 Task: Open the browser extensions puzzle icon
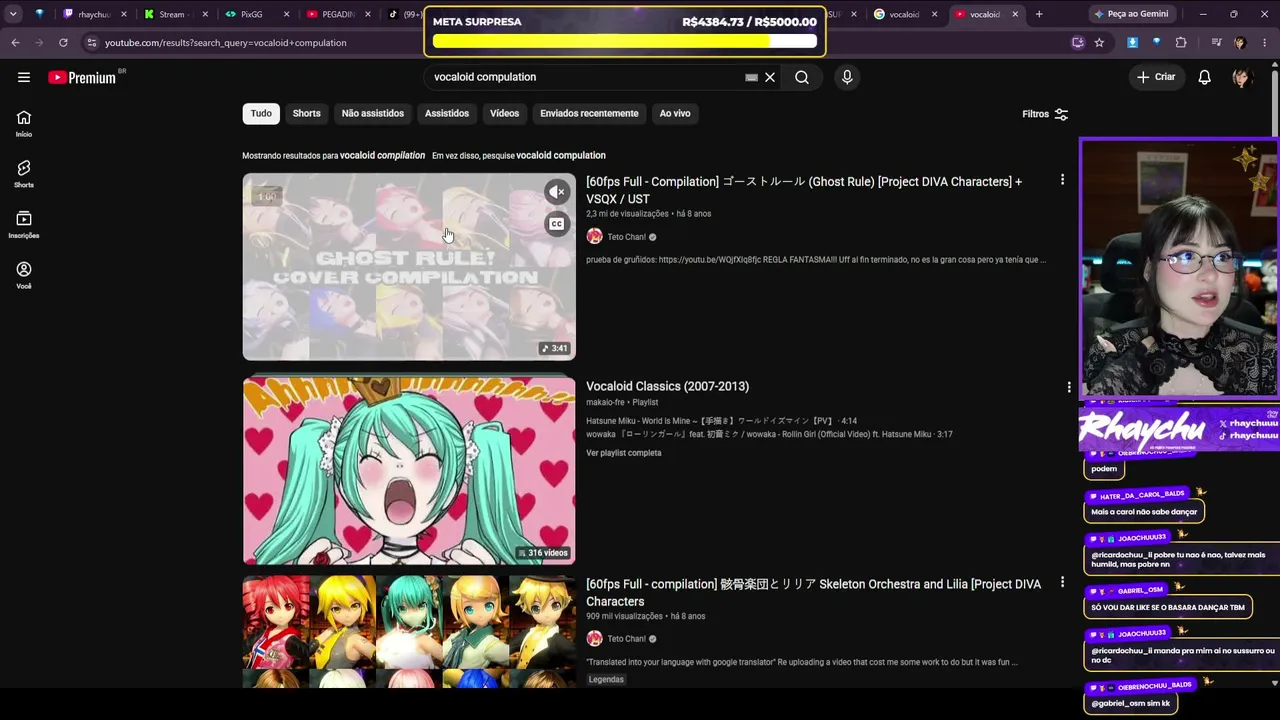pos(1181,43)
